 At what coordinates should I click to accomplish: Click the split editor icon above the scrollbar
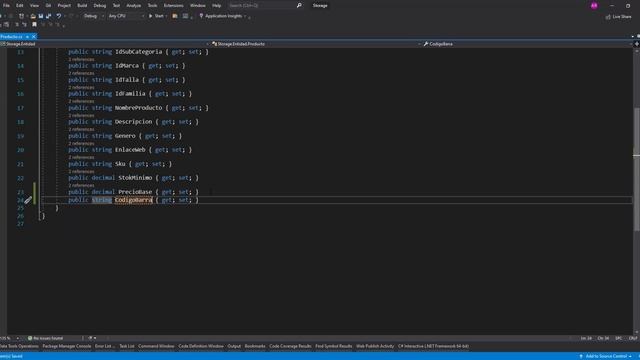tap(636, 44)
